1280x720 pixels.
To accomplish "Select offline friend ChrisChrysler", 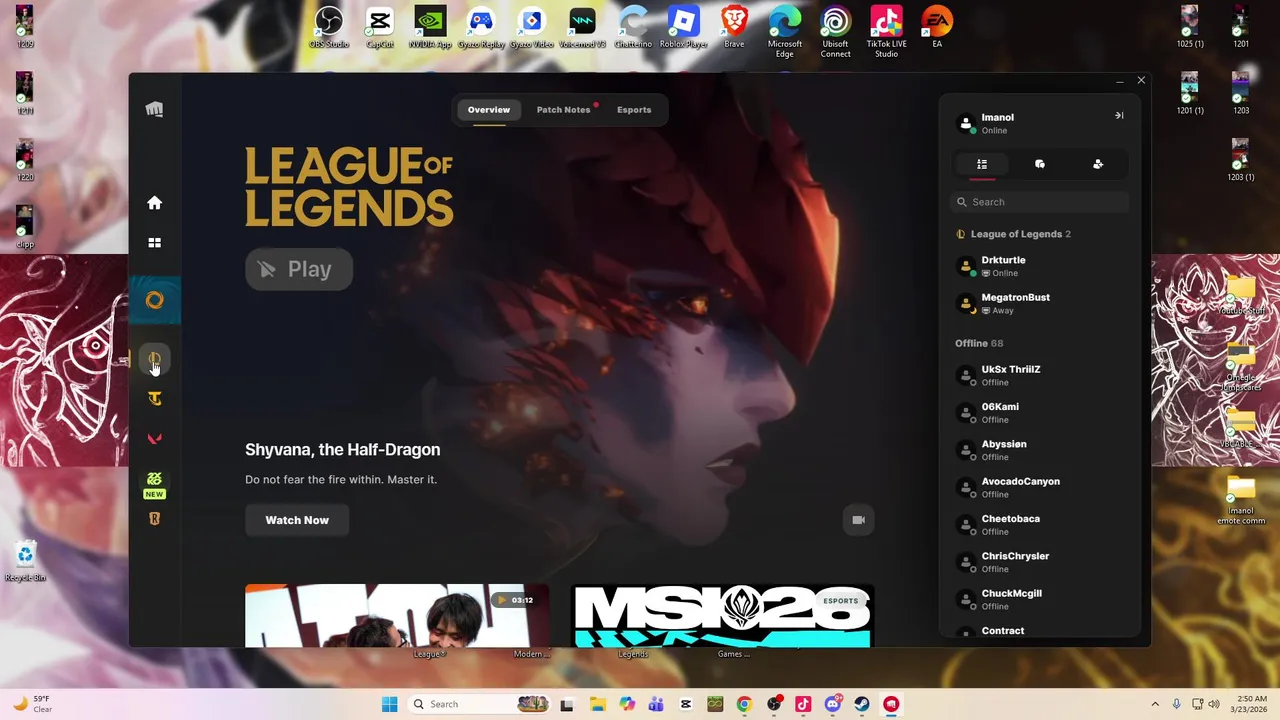I will [x=1040, y=562].
